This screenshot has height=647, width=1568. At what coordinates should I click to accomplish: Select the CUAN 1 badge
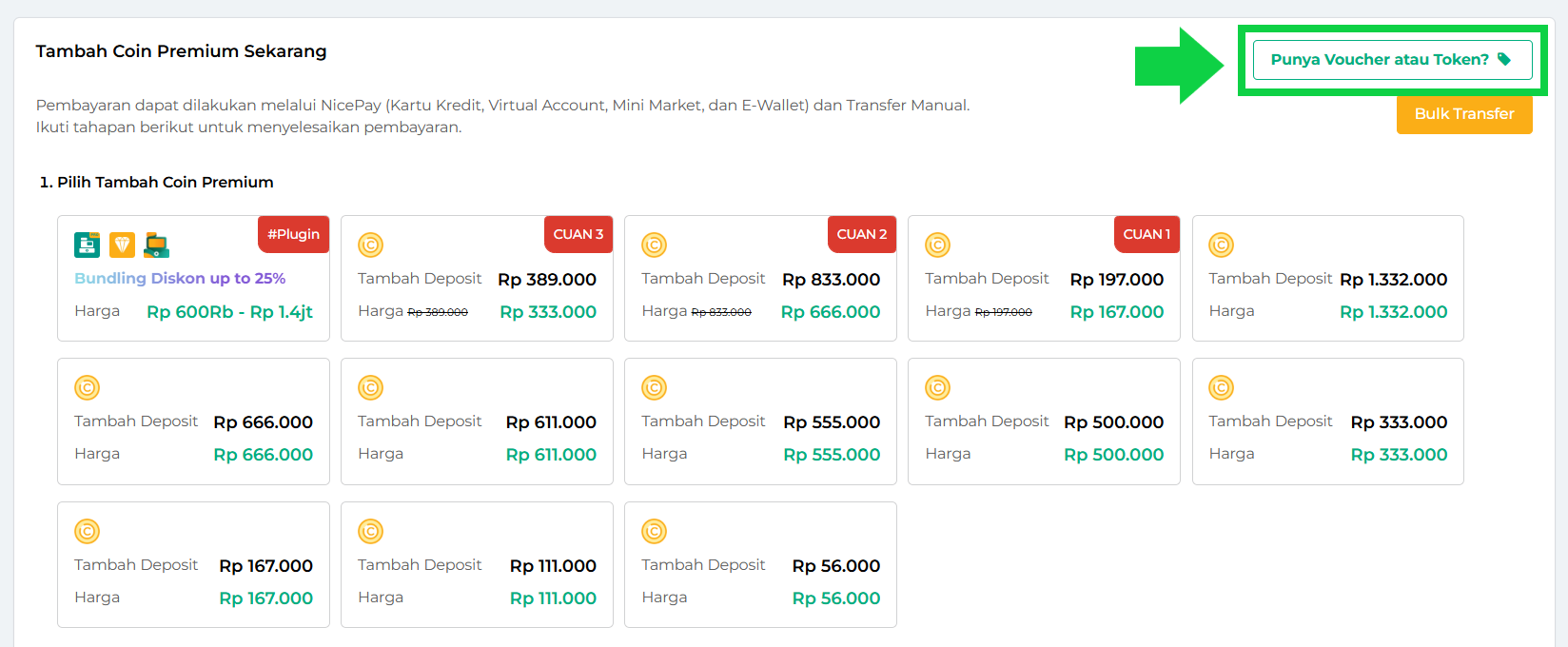[1147, 234]
